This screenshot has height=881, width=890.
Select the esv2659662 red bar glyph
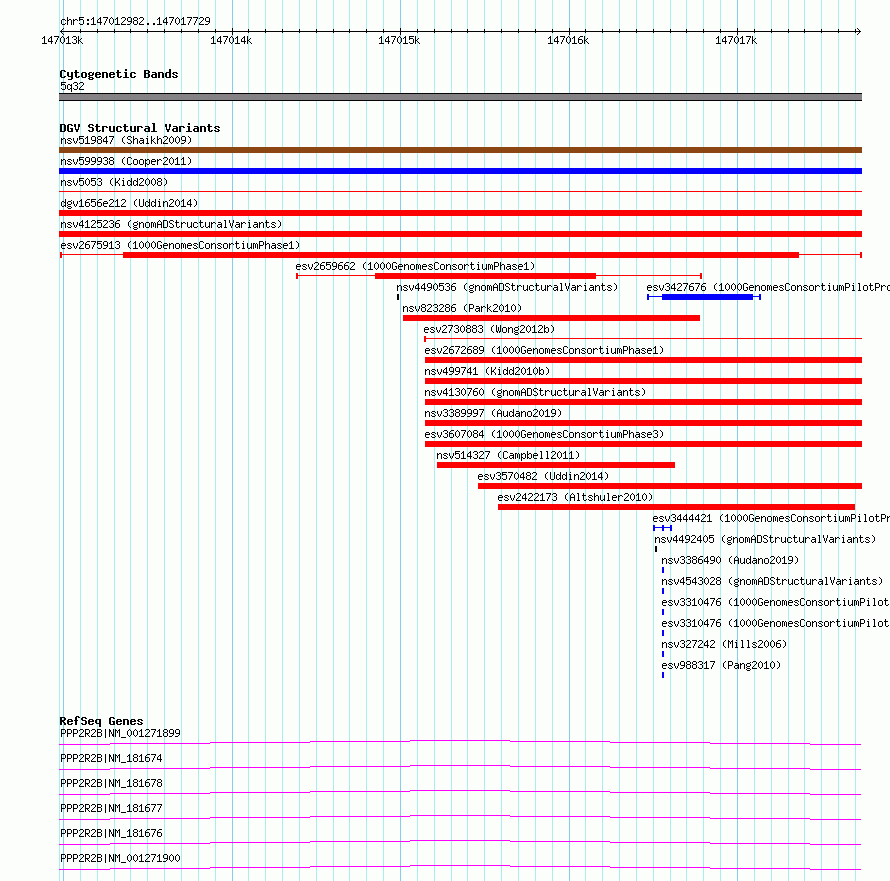point(499,276)
